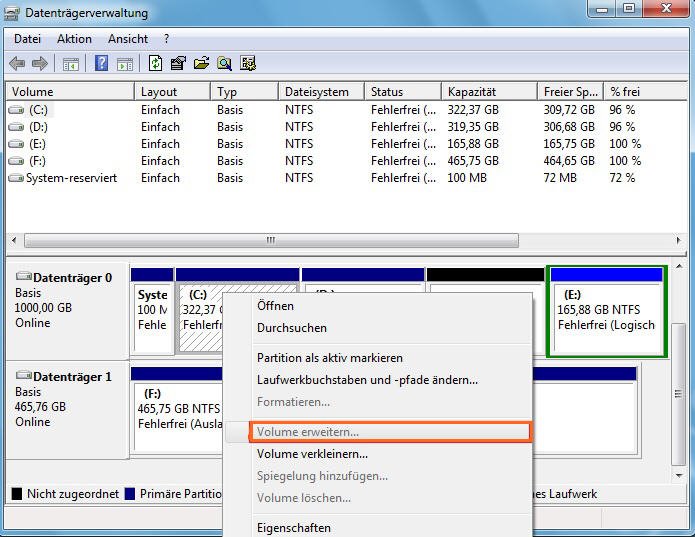The image size is (695, 537).
Task: Click the settings list toolbar icon with gear
Action: pos(248,63)
